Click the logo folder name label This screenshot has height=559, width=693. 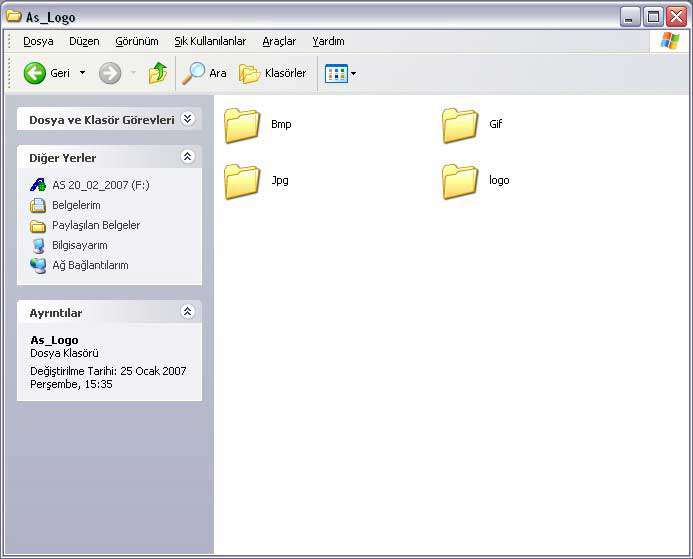click(x=499, y=180)
